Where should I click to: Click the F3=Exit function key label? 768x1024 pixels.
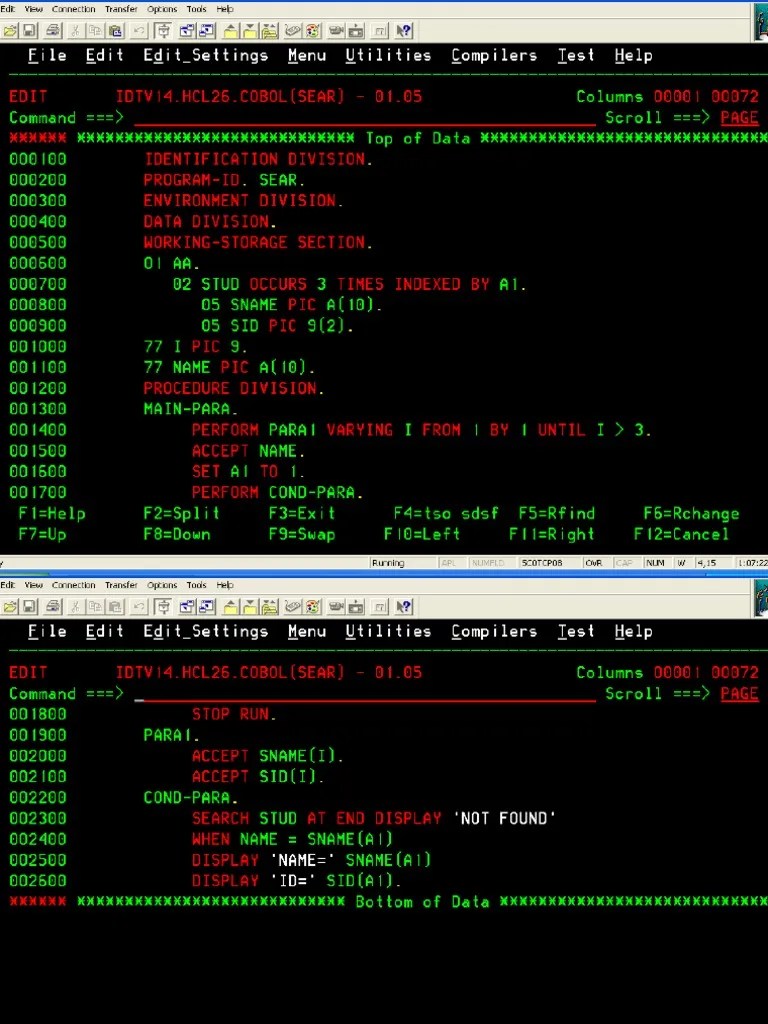tap(302, 513)
